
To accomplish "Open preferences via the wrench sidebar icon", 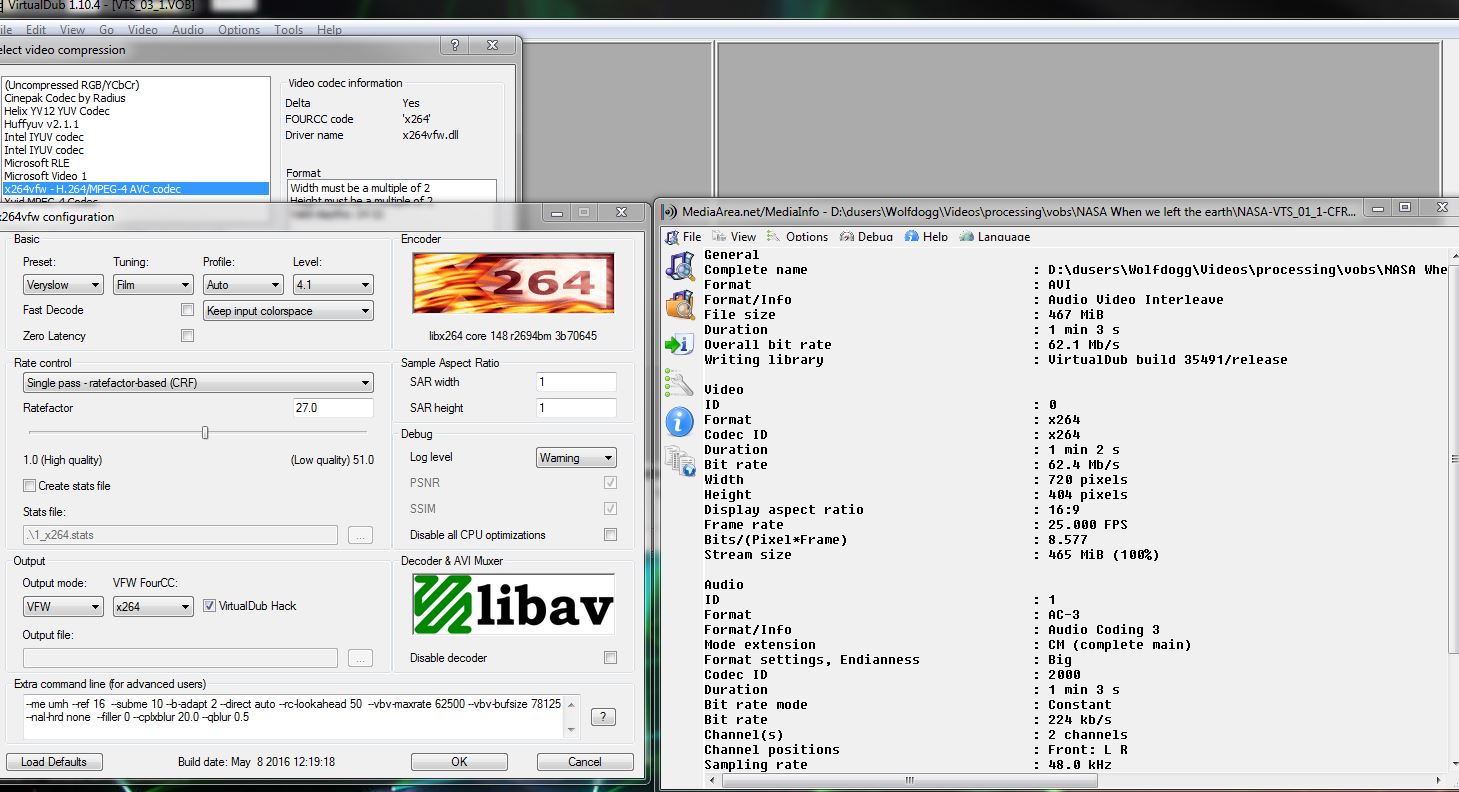I will tap(680, 383).
